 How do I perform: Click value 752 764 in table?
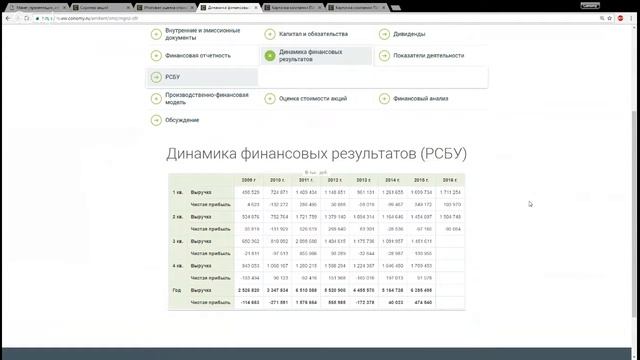point(279,217)
